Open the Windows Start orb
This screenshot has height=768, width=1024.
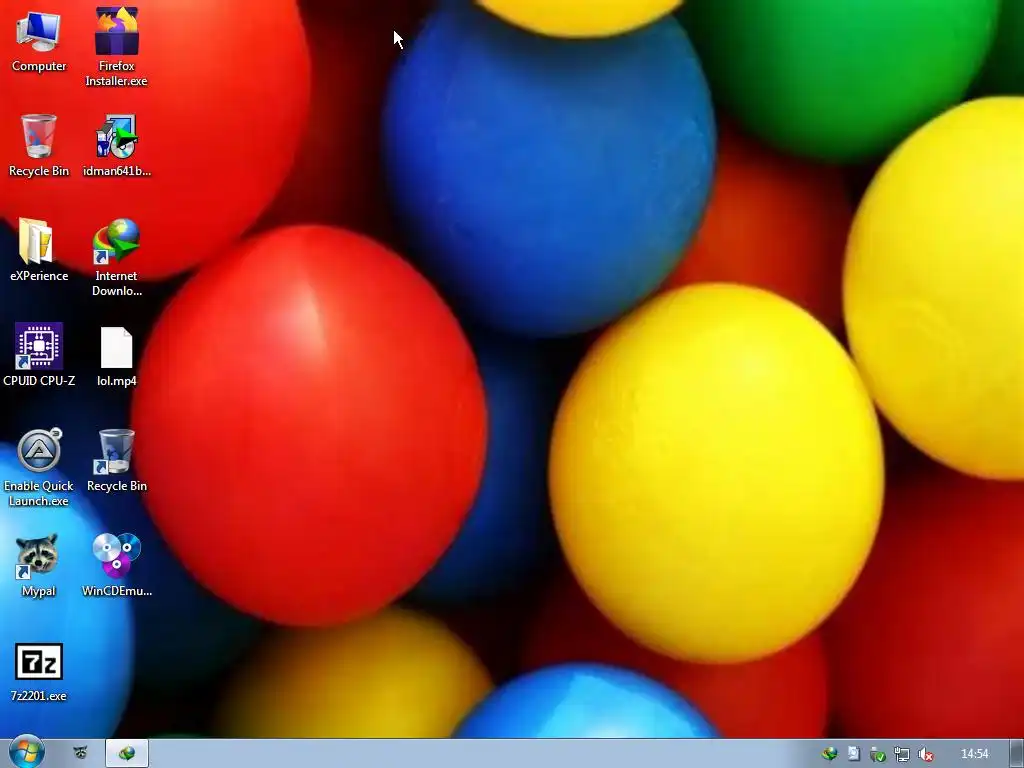coord(27,752)
